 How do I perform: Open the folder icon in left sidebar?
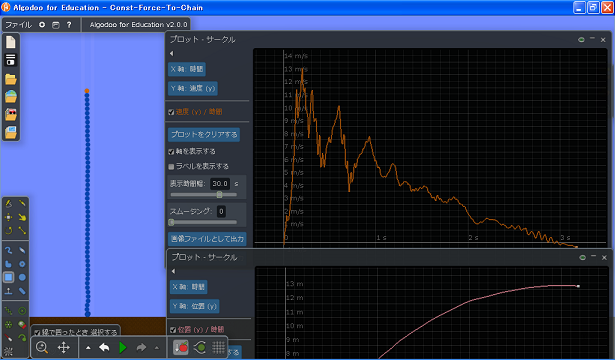tap(11, 79)
